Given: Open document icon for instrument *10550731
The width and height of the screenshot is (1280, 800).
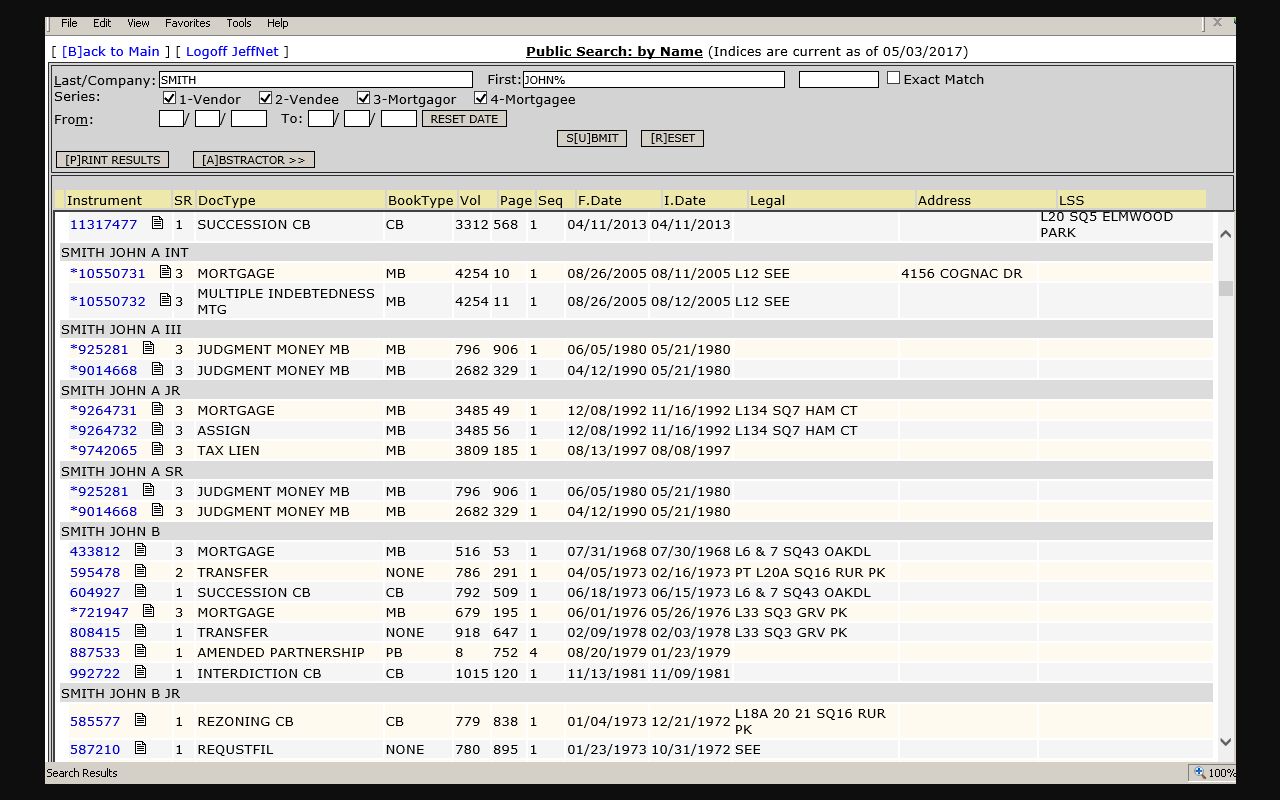Looking at the screenshot, I should (x=165, y=271).
